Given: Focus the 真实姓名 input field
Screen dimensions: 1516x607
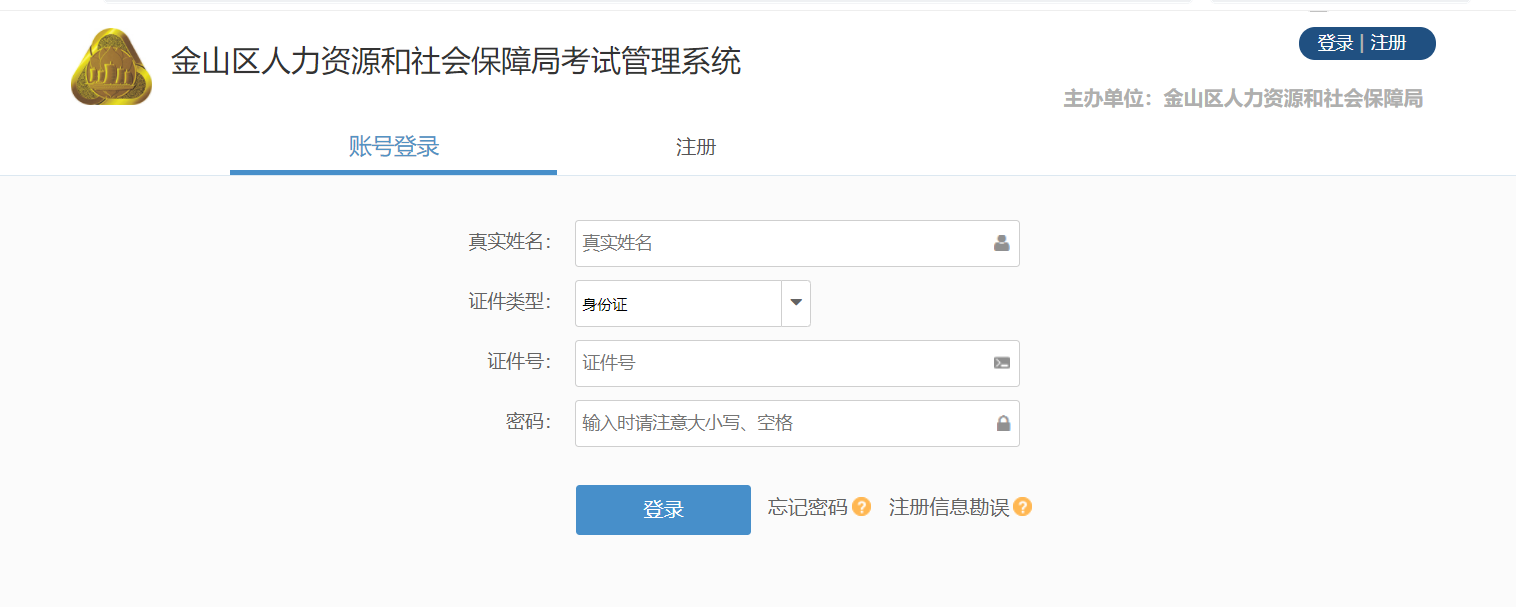Looking at the screenshot, I should pos(797,243).
